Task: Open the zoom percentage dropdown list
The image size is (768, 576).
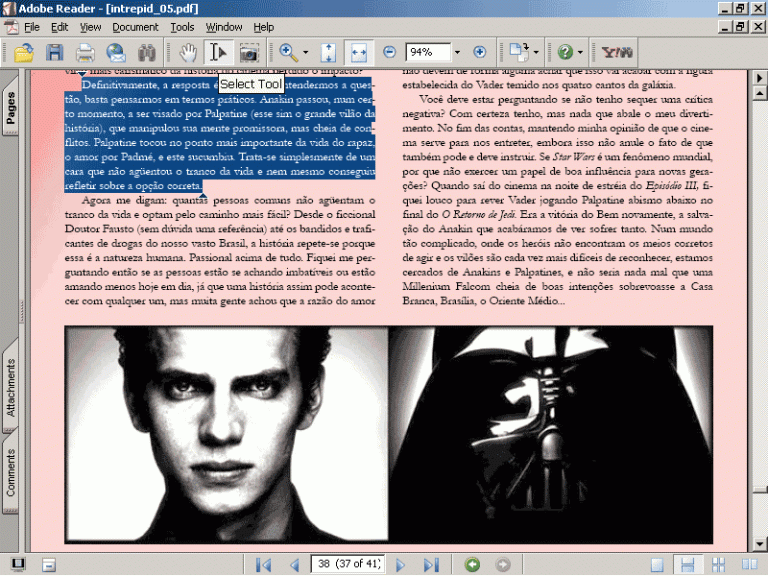Action: [x=457, y=52]
